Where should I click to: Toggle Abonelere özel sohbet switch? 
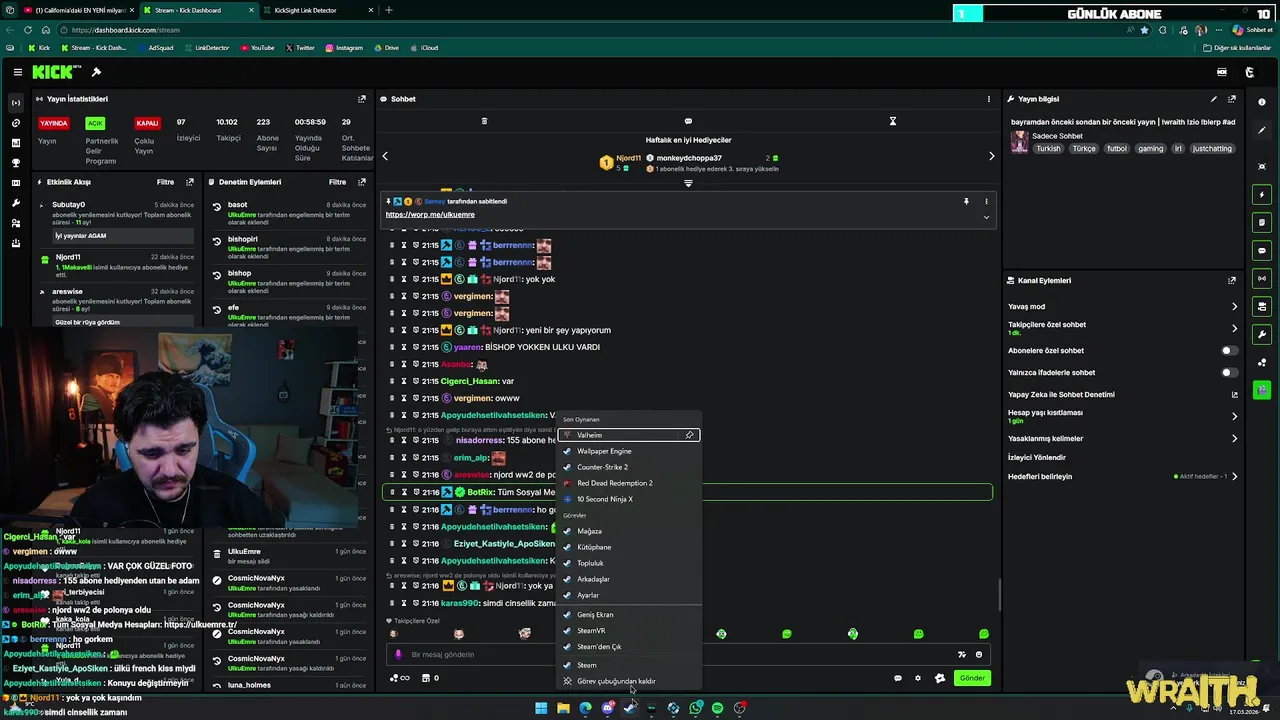(1229, 351)
